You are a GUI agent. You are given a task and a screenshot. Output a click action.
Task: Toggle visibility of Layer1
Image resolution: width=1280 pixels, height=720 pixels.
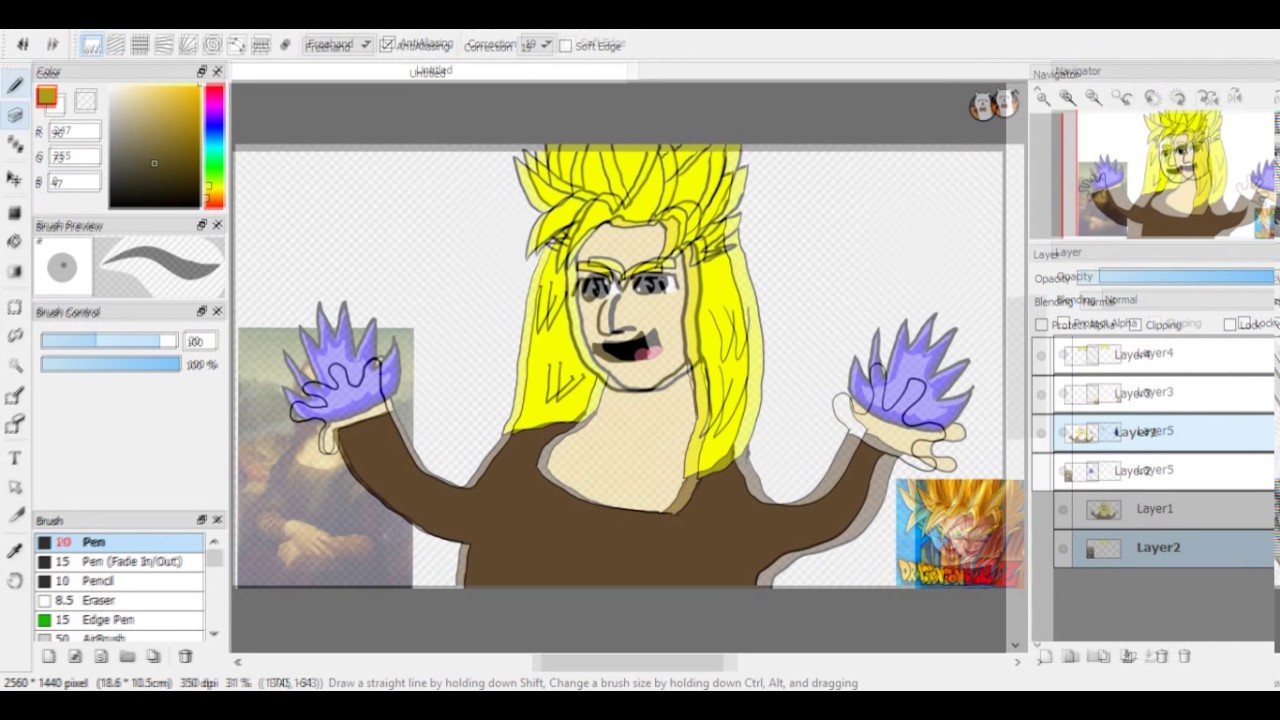click(1063, 509)
